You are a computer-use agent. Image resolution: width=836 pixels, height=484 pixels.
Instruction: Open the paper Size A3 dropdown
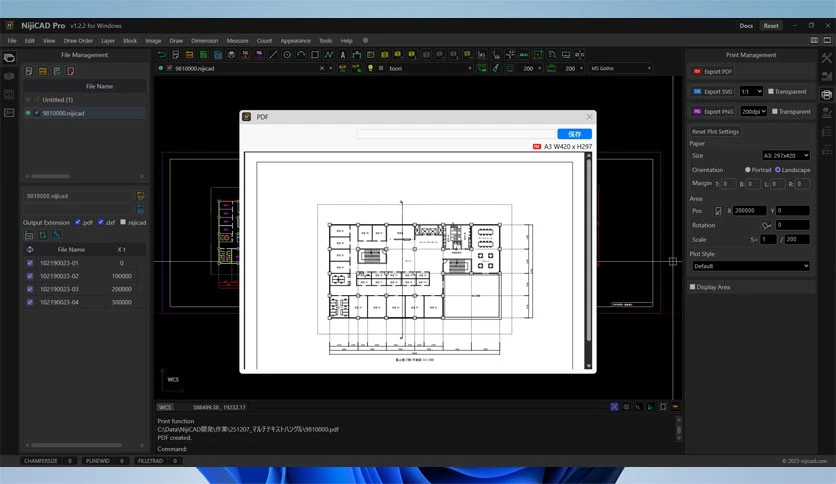pos(786,155)
